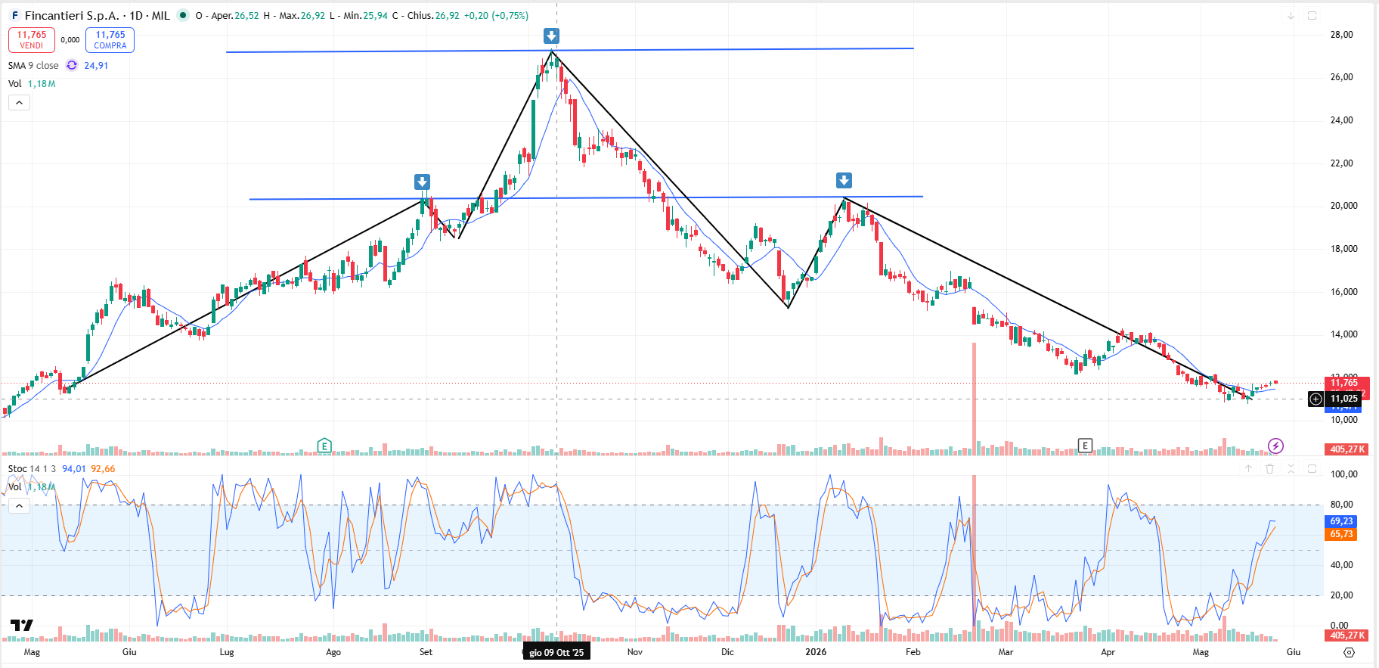Click the arrow marker above the January shoulder

tap(844, 180)
